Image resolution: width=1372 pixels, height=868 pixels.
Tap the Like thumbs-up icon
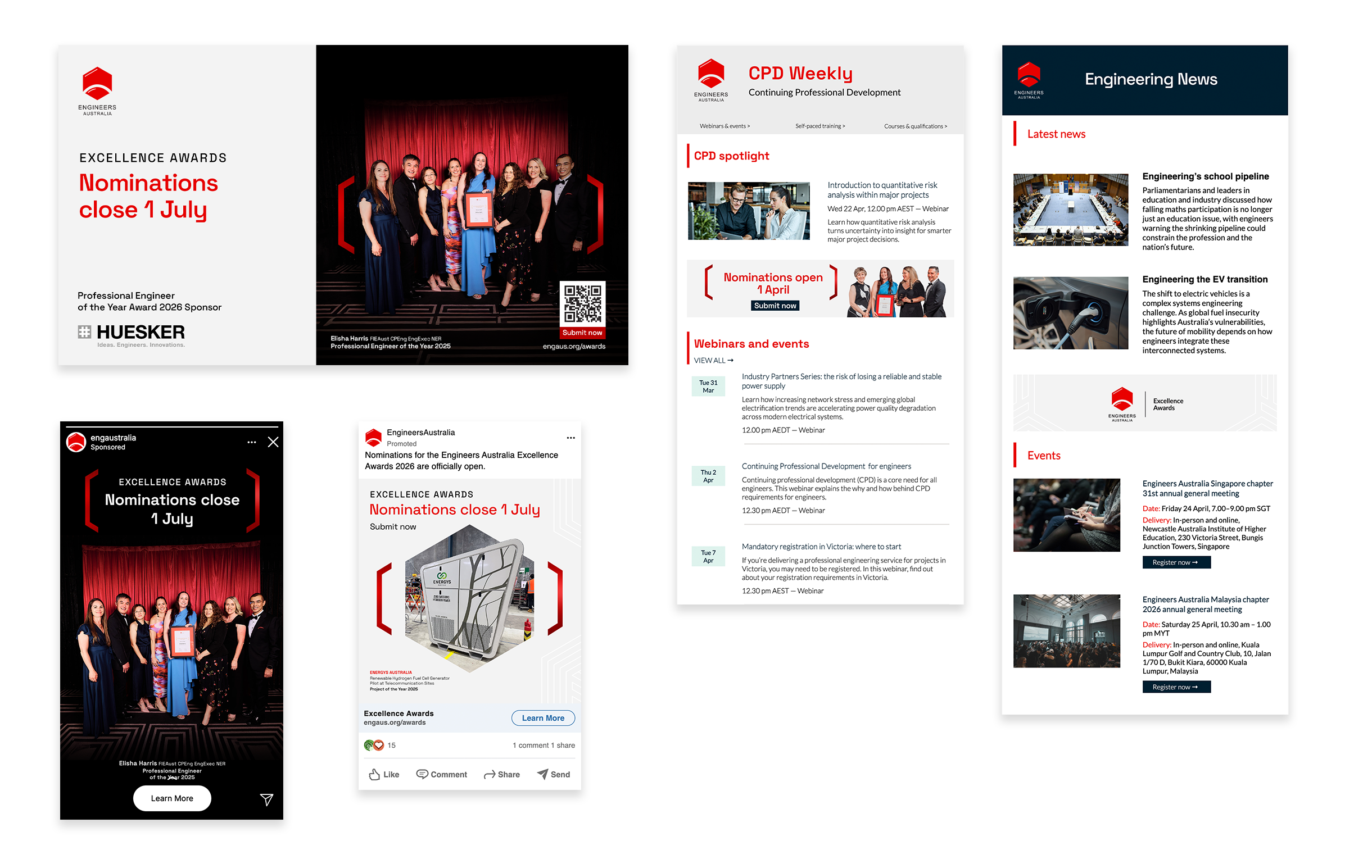[374, 774]
